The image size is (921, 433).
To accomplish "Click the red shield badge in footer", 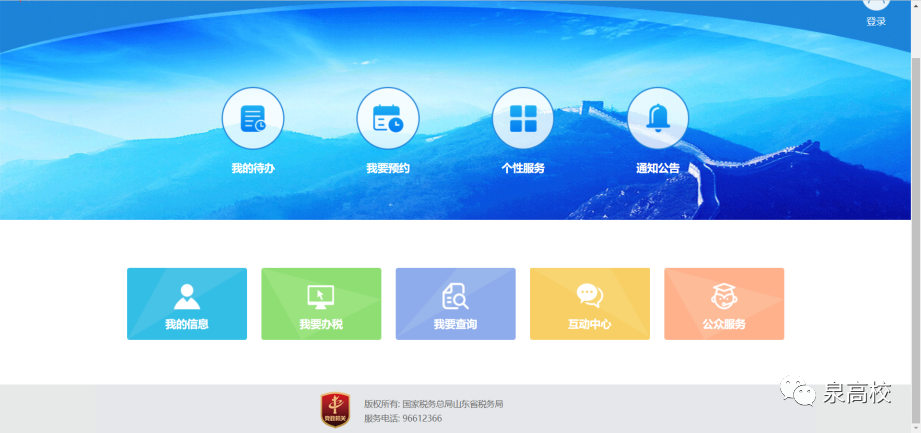I will (x=334, y=410).
